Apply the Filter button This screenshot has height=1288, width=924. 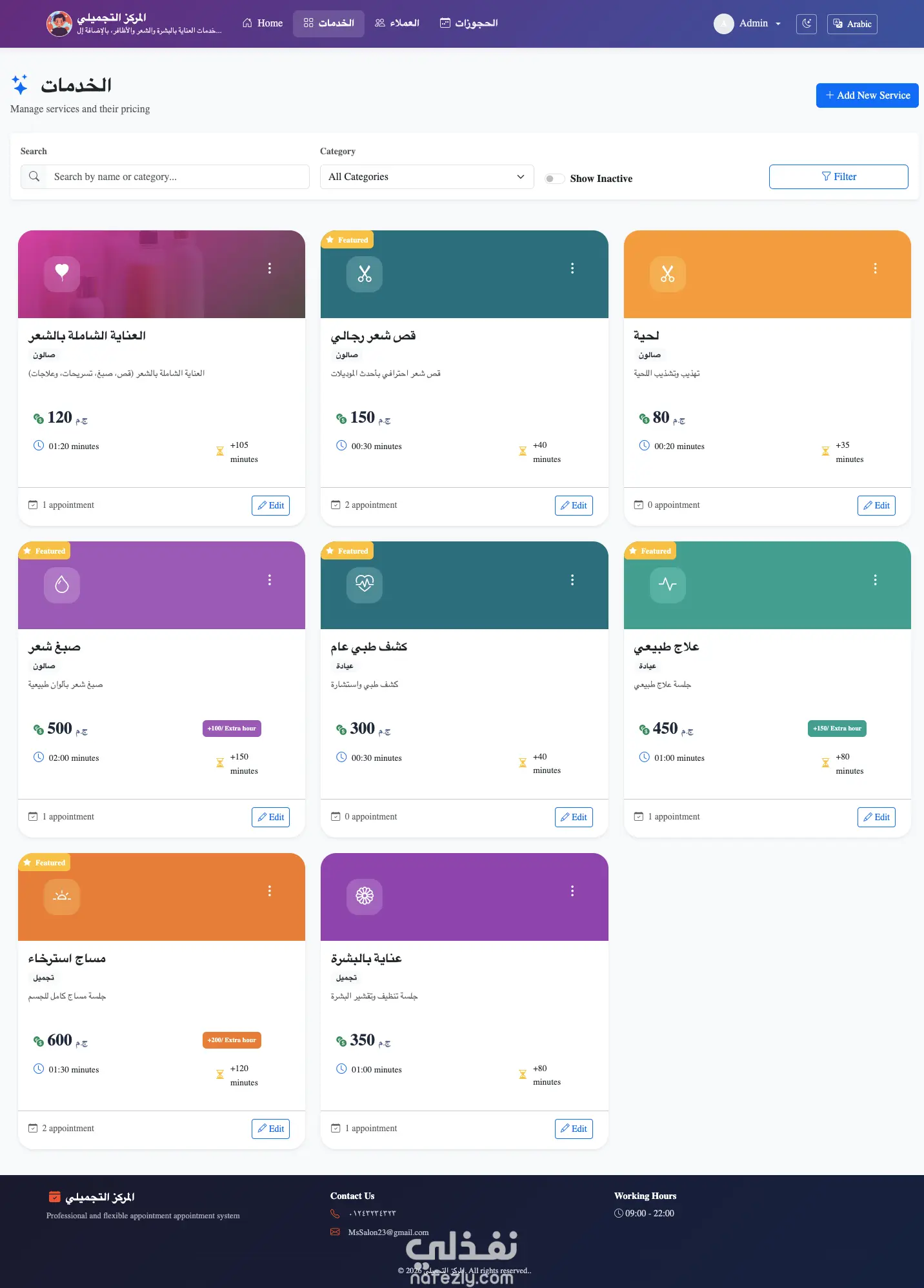click(838, 177)
